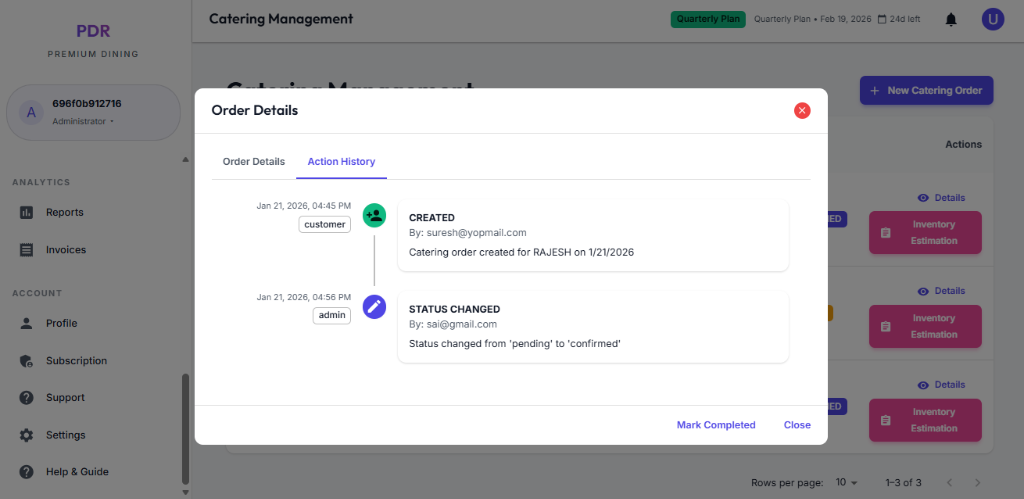Open the Rows per page dropdown
Screen dimensions: 1024x499
click(x=847, y=482)
